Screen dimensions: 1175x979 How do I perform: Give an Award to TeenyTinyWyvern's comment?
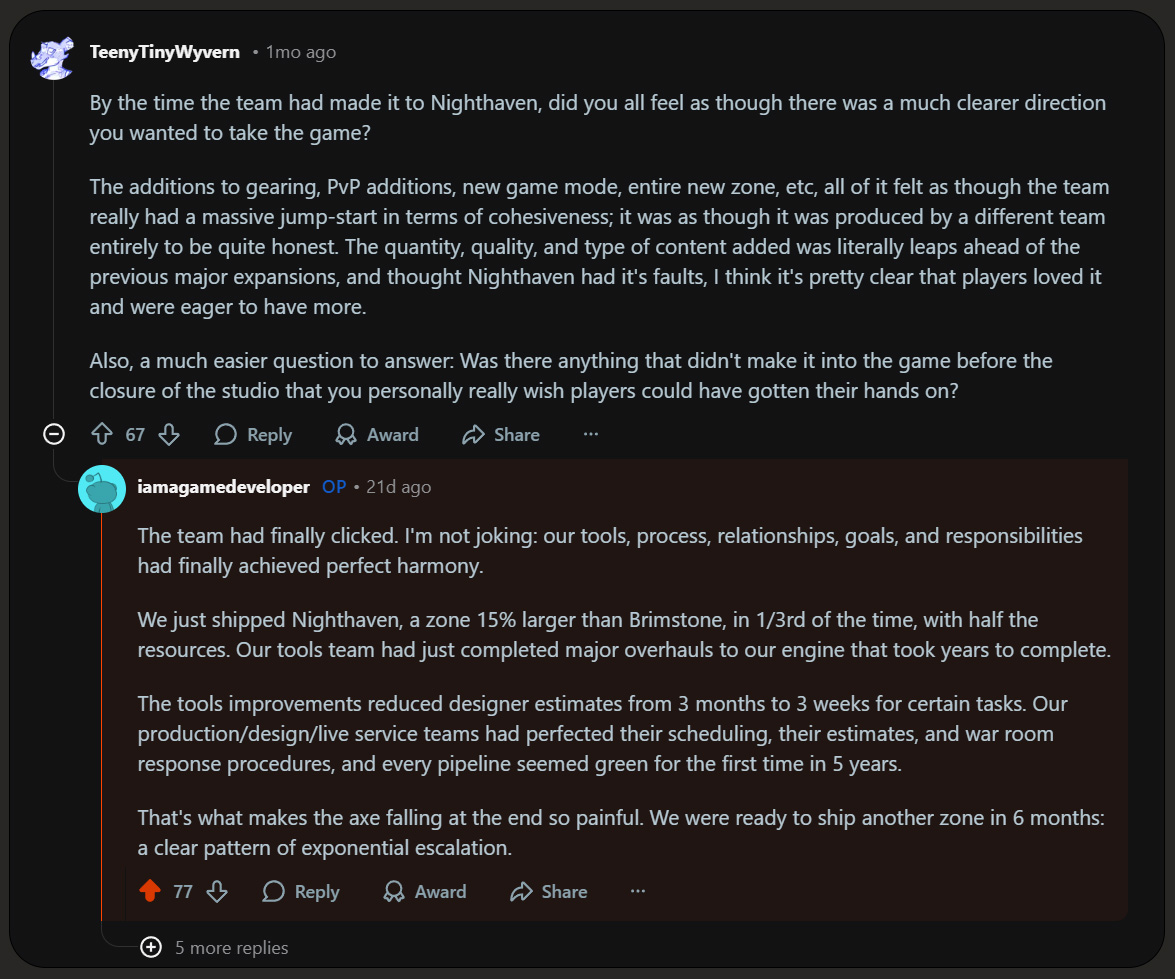tap(378, 434)
